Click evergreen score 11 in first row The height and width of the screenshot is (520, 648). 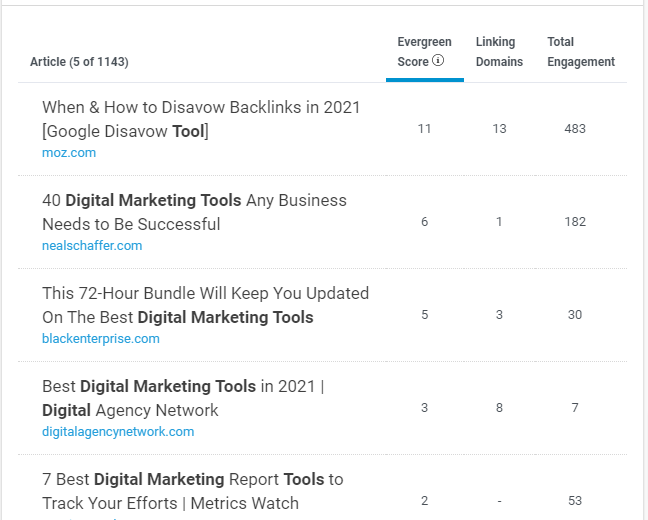click(x=424, y=129)
